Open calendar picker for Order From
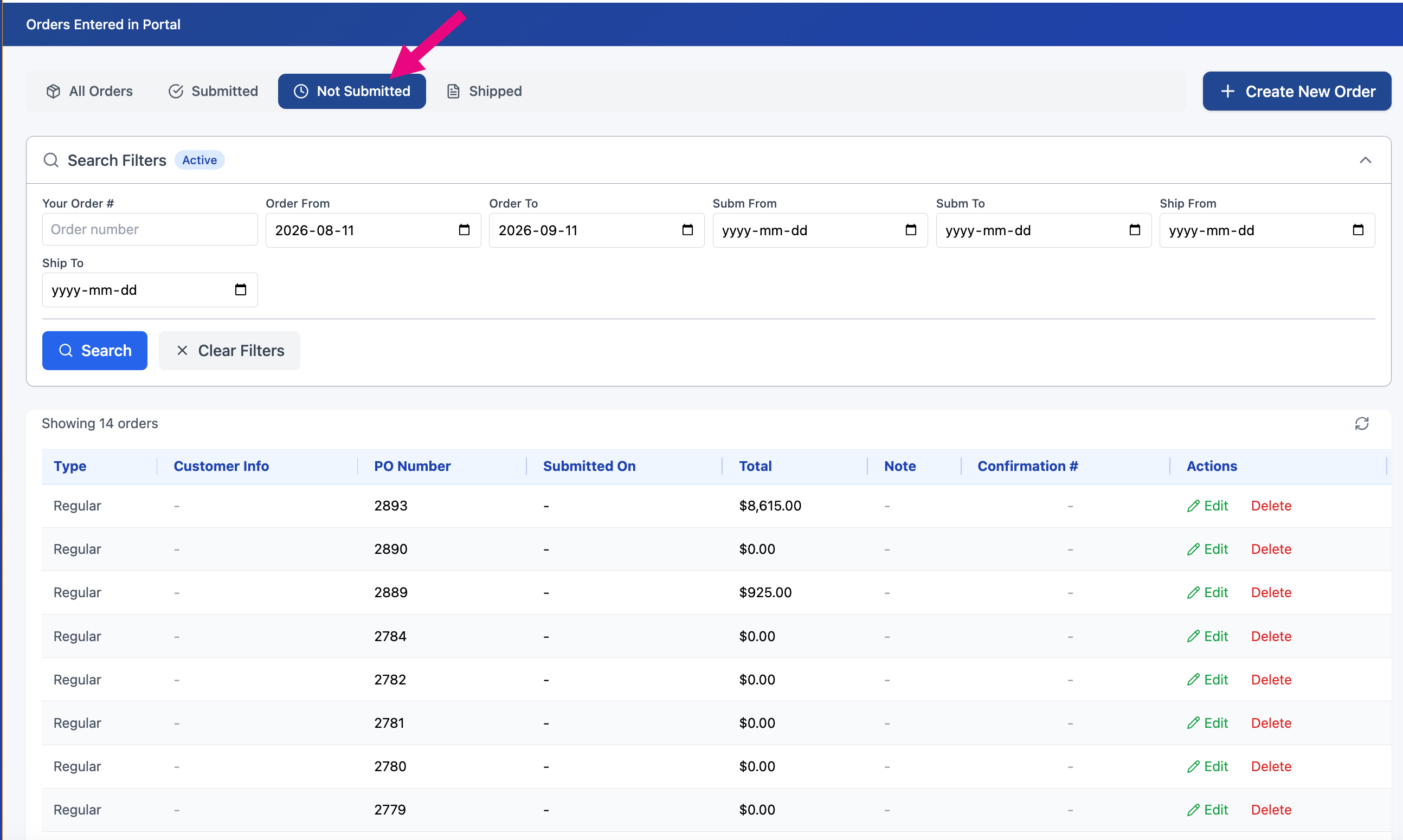Viewport: 1403px width, 840px height. pos(464,230)
